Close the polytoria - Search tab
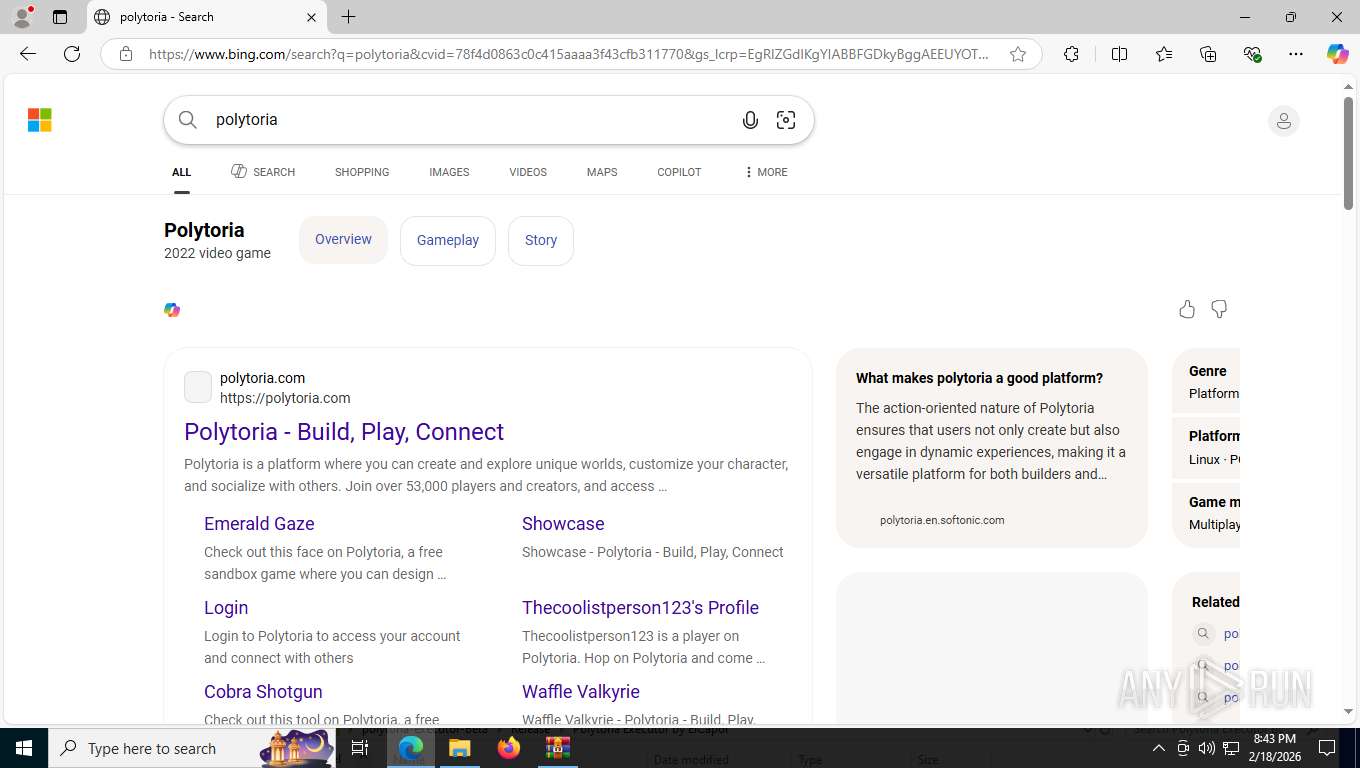The height and width of the screenshot is (768, 1360). click(x=311, y=17)
